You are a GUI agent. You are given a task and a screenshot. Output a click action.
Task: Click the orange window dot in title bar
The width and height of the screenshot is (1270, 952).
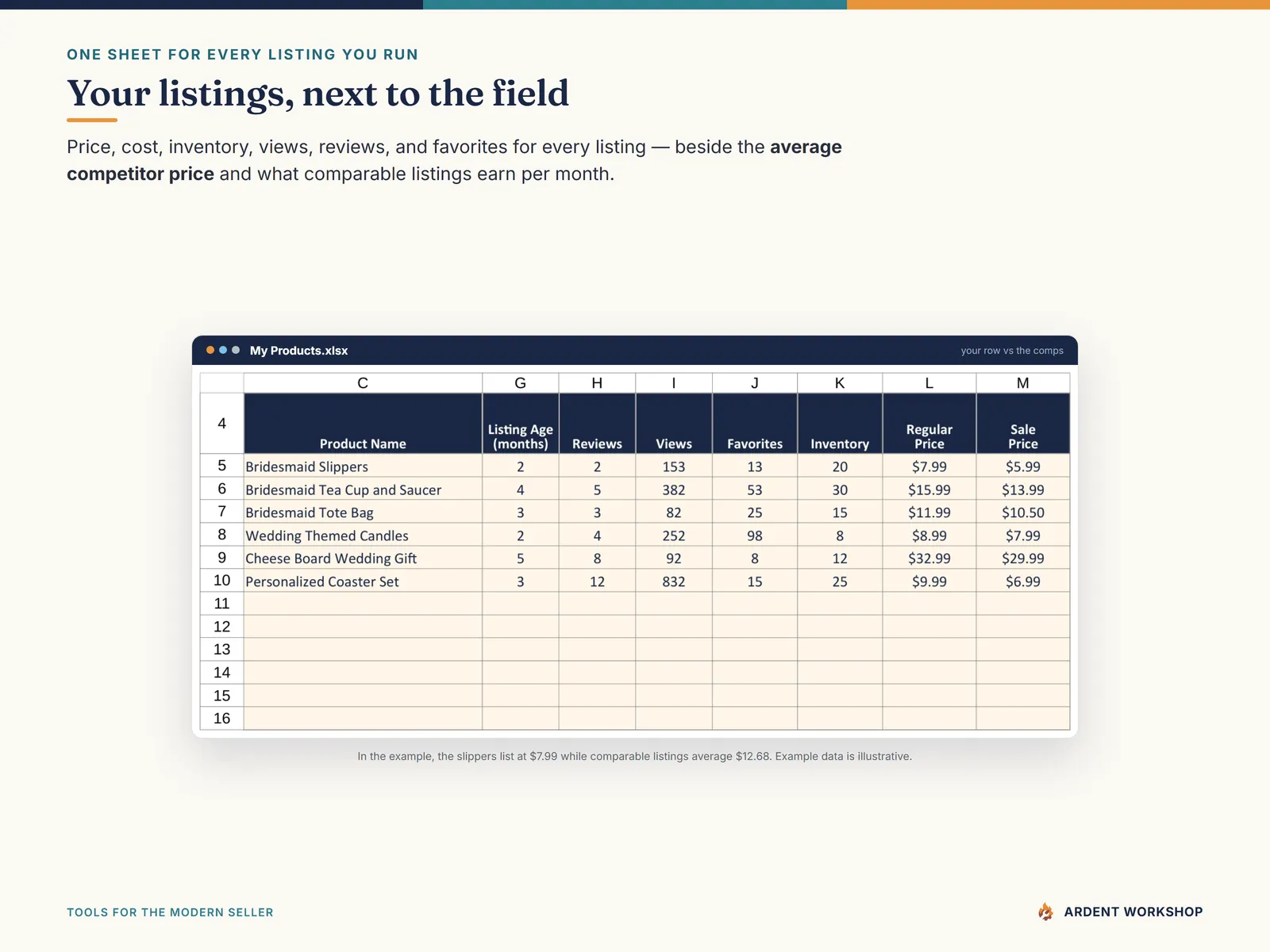[210, 350]
